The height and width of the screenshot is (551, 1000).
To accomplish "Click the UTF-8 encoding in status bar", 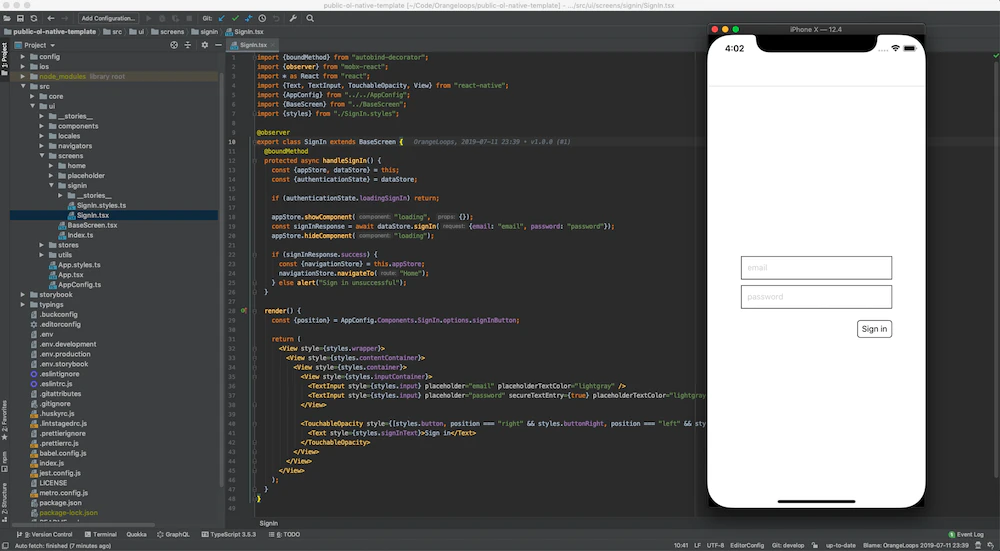I will [715, 545].
